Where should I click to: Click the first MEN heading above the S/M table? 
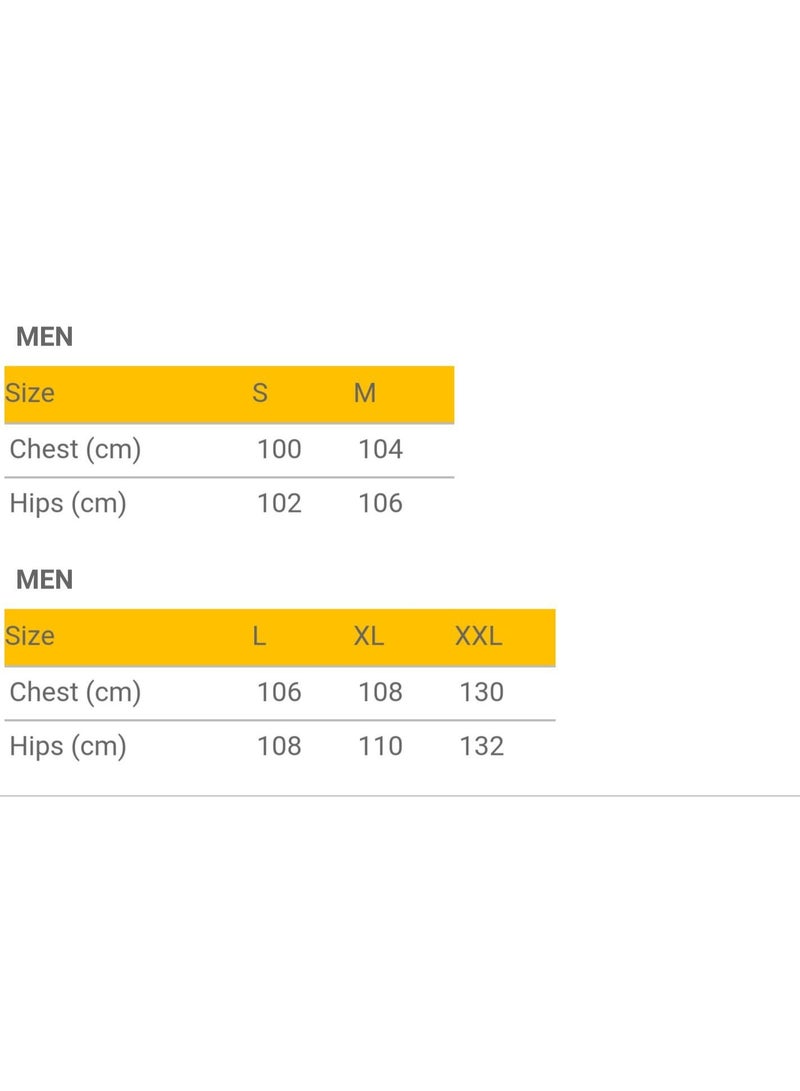point(45,337)
